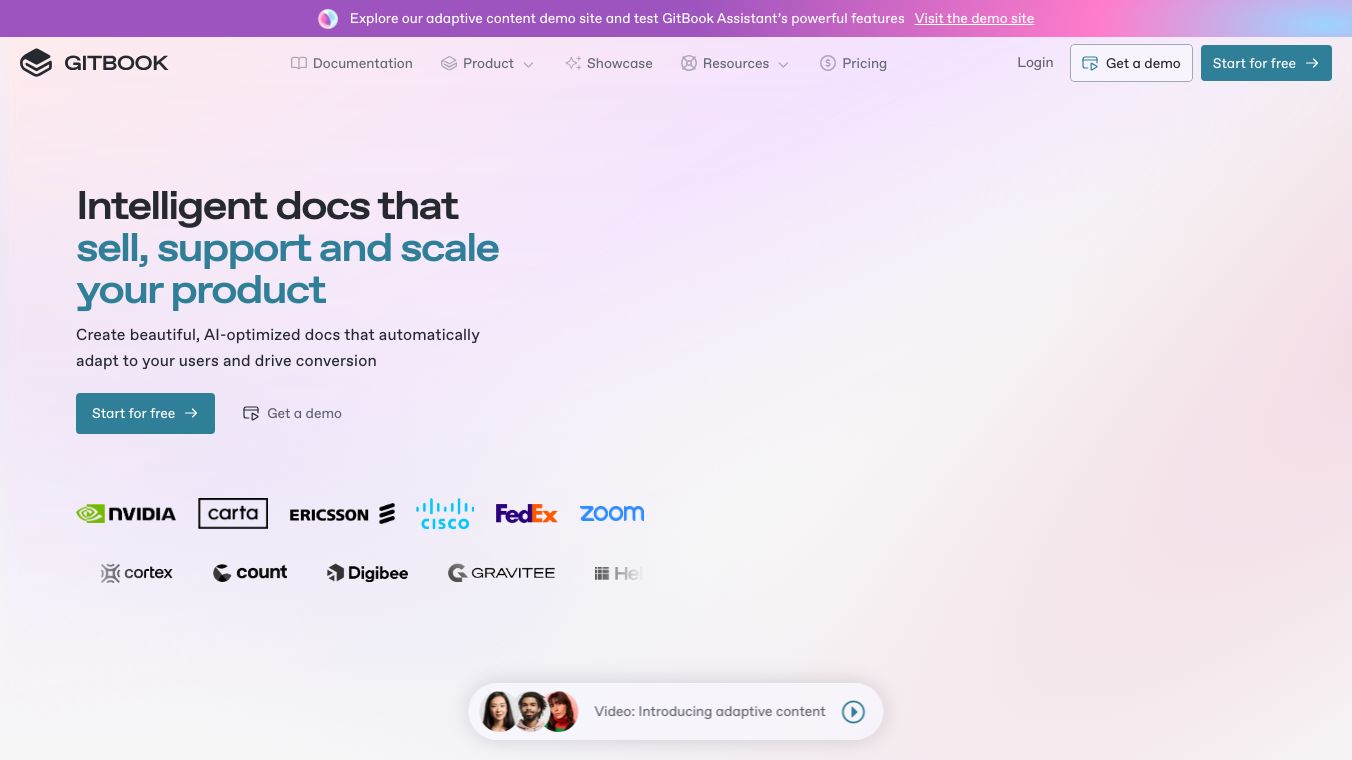Click the FedEx logo
The height and width of the screenshot is (760, 1352).
pyautogui.click(x=526, y=514)
